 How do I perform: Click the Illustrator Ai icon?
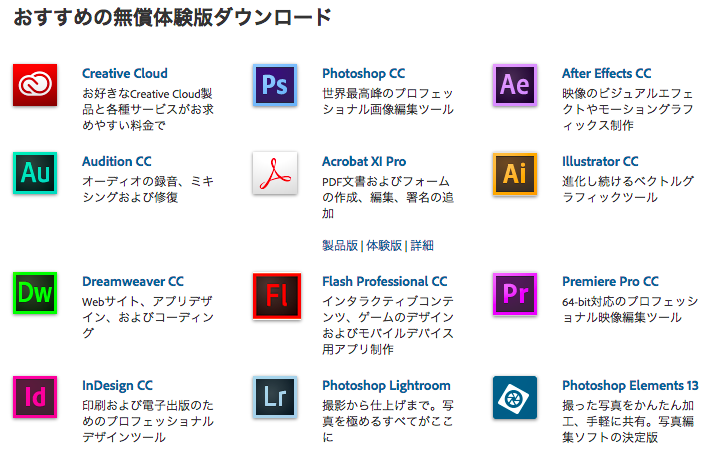515,173
